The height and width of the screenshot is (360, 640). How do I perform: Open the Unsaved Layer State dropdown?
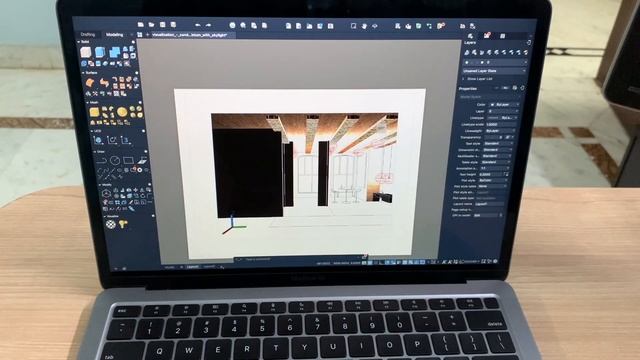494,71
